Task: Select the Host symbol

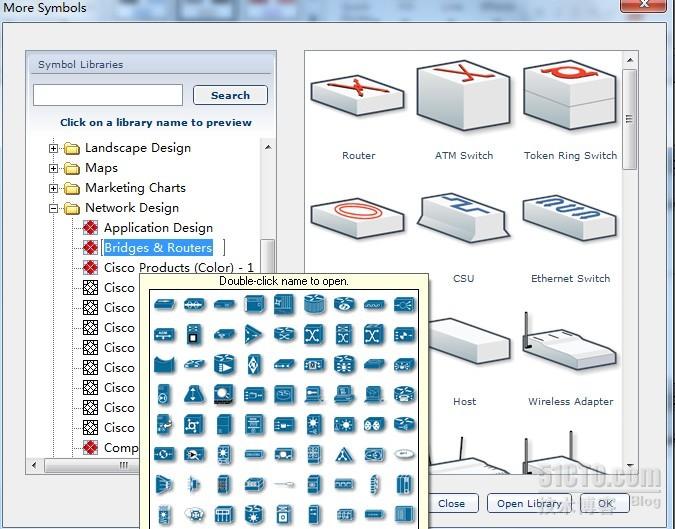Action: point(468,343)
